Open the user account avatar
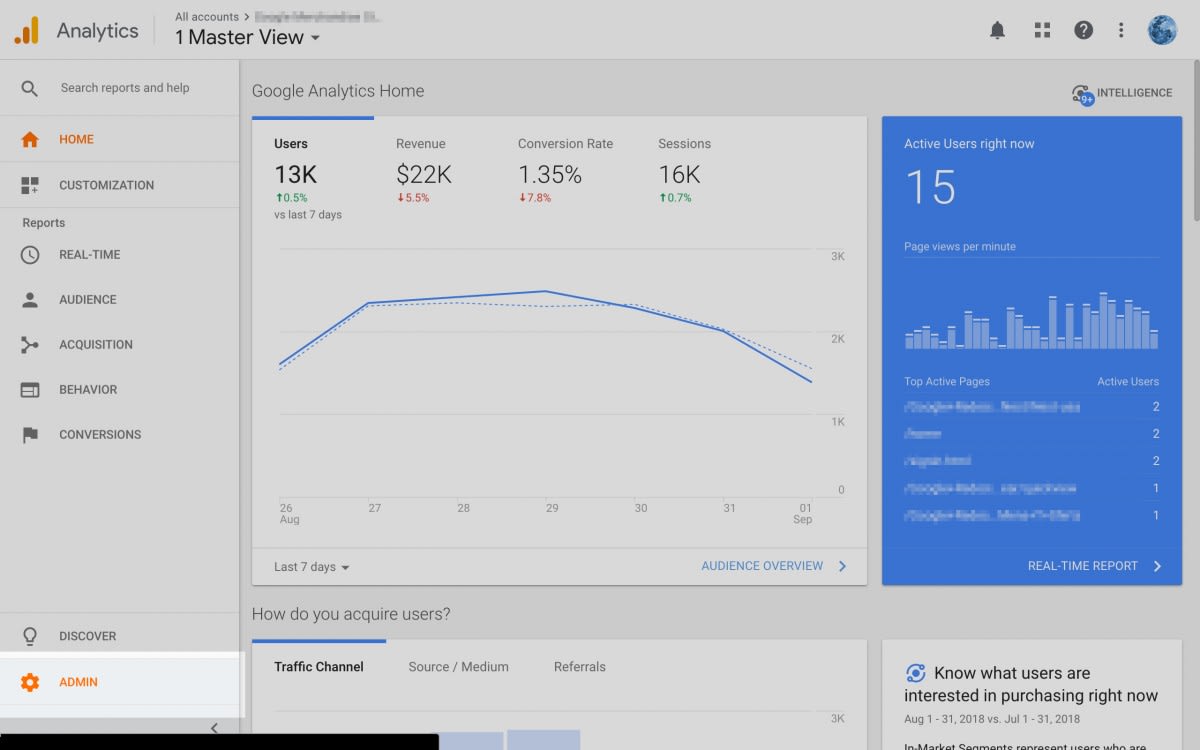This screenshot has width=1200, height=750. pyautogui.click(x=1162, y=30)
